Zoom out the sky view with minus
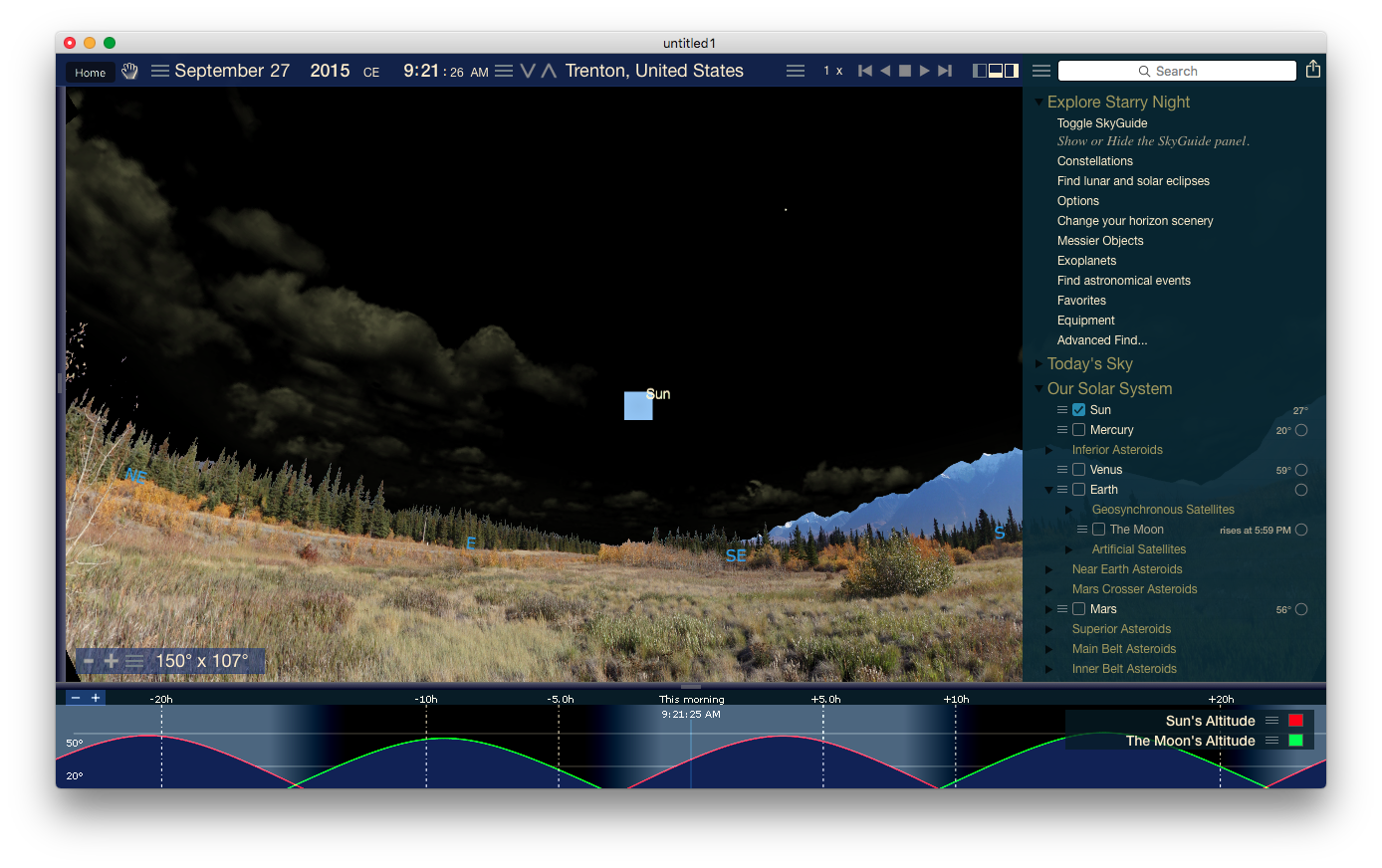The image size is (1382, 868). pos(89,661)
